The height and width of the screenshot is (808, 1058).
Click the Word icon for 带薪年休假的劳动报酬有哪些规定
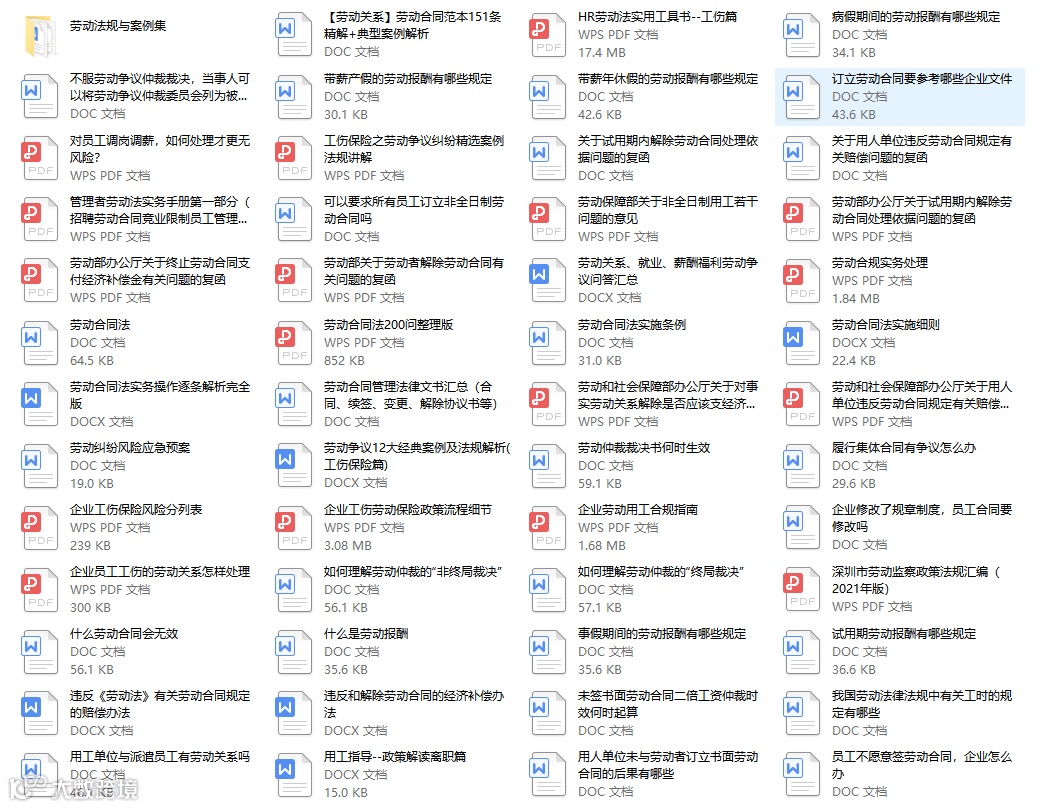tap(548, 97)
